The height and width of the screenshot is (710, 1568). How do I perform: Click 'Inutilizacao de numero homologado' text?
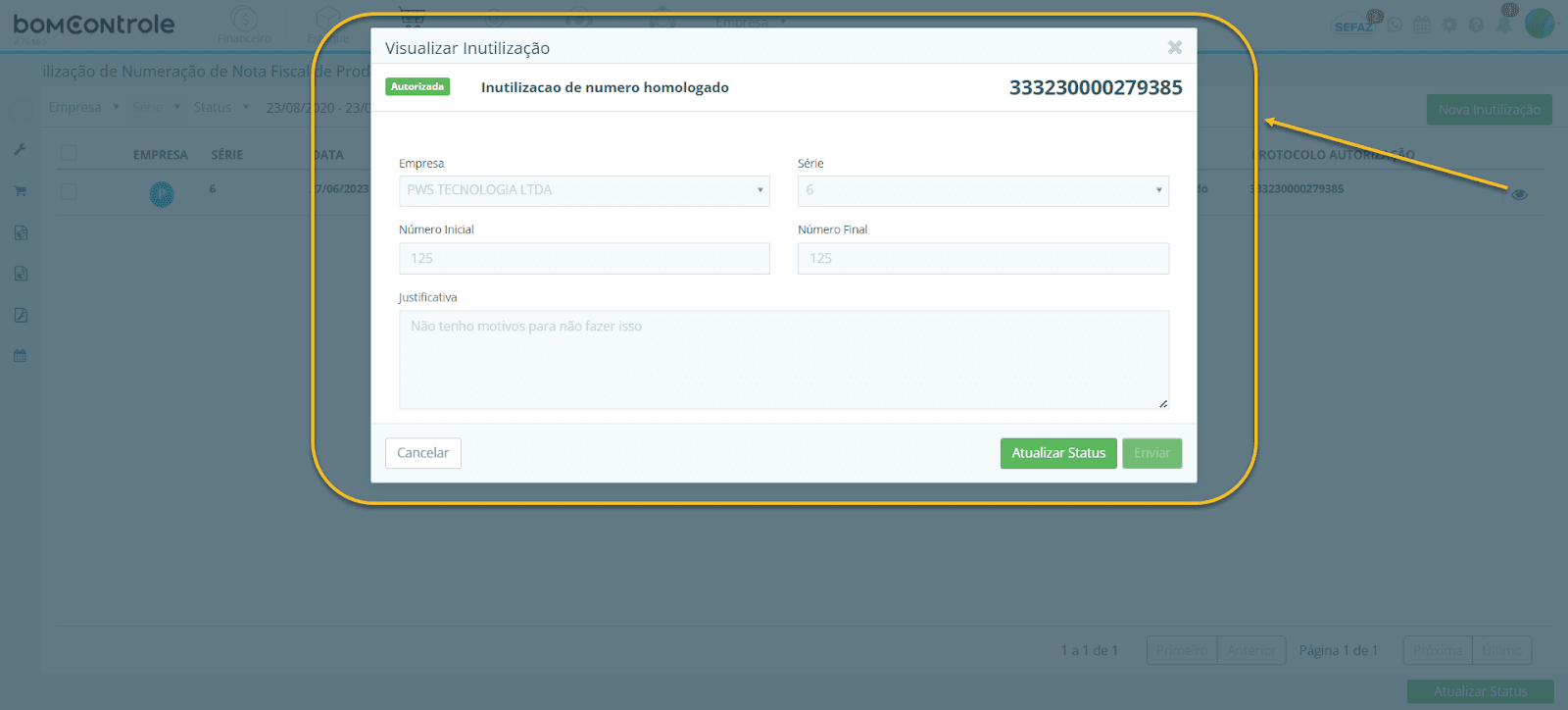point(605,87)
